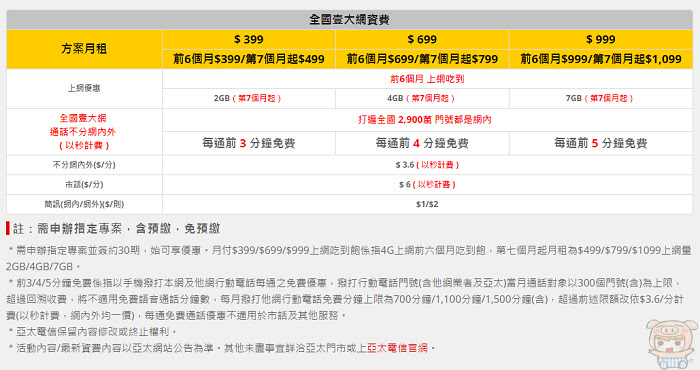This screenshot has width=700, height=370.
Task: Click 前6個月$999/第7個月起$1,099 cell
Action: point(601,59)
